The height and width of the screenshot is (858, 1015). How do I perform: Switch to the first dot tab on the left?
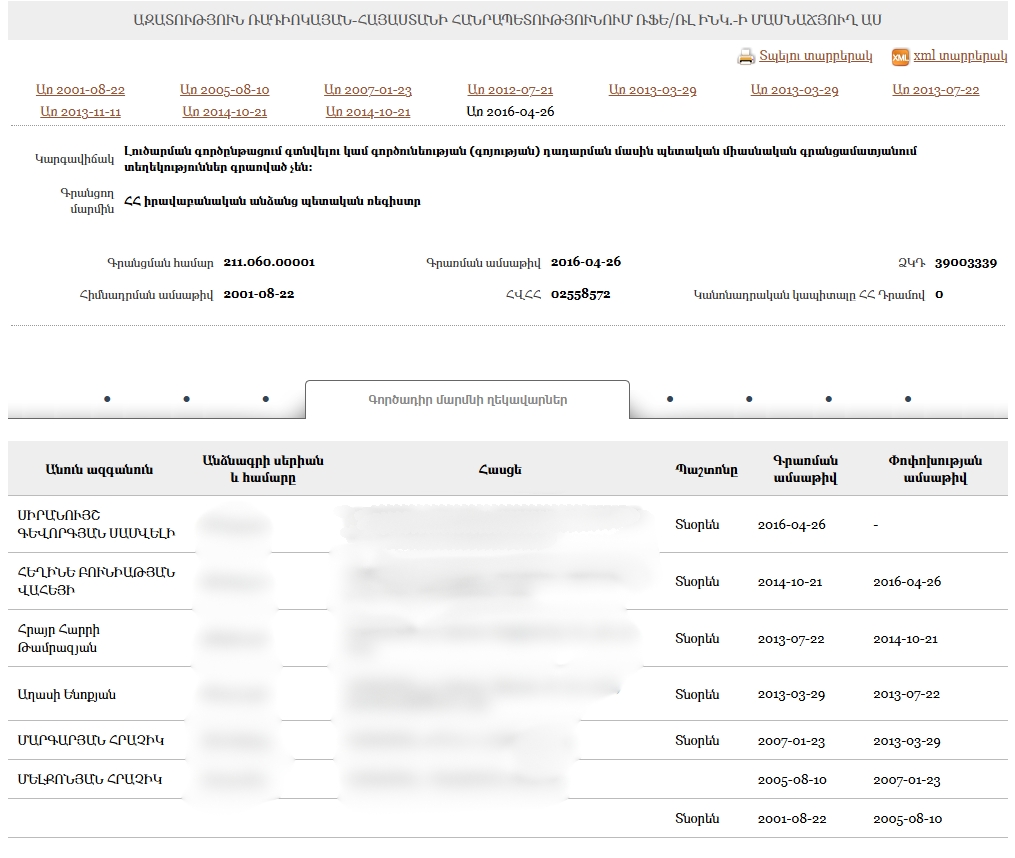[107, 400]
